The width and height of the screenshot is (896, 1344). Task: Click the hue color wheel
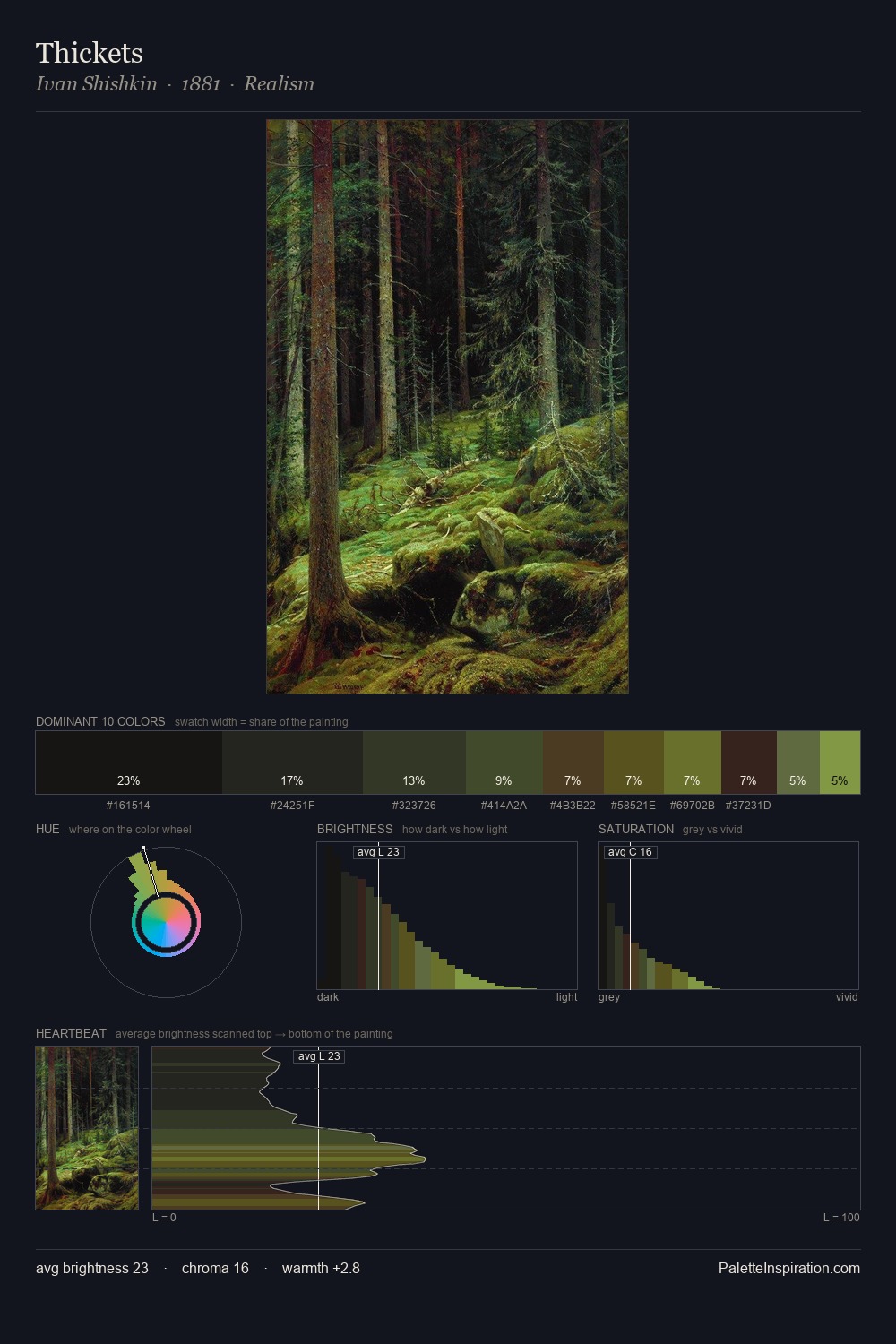166,922
